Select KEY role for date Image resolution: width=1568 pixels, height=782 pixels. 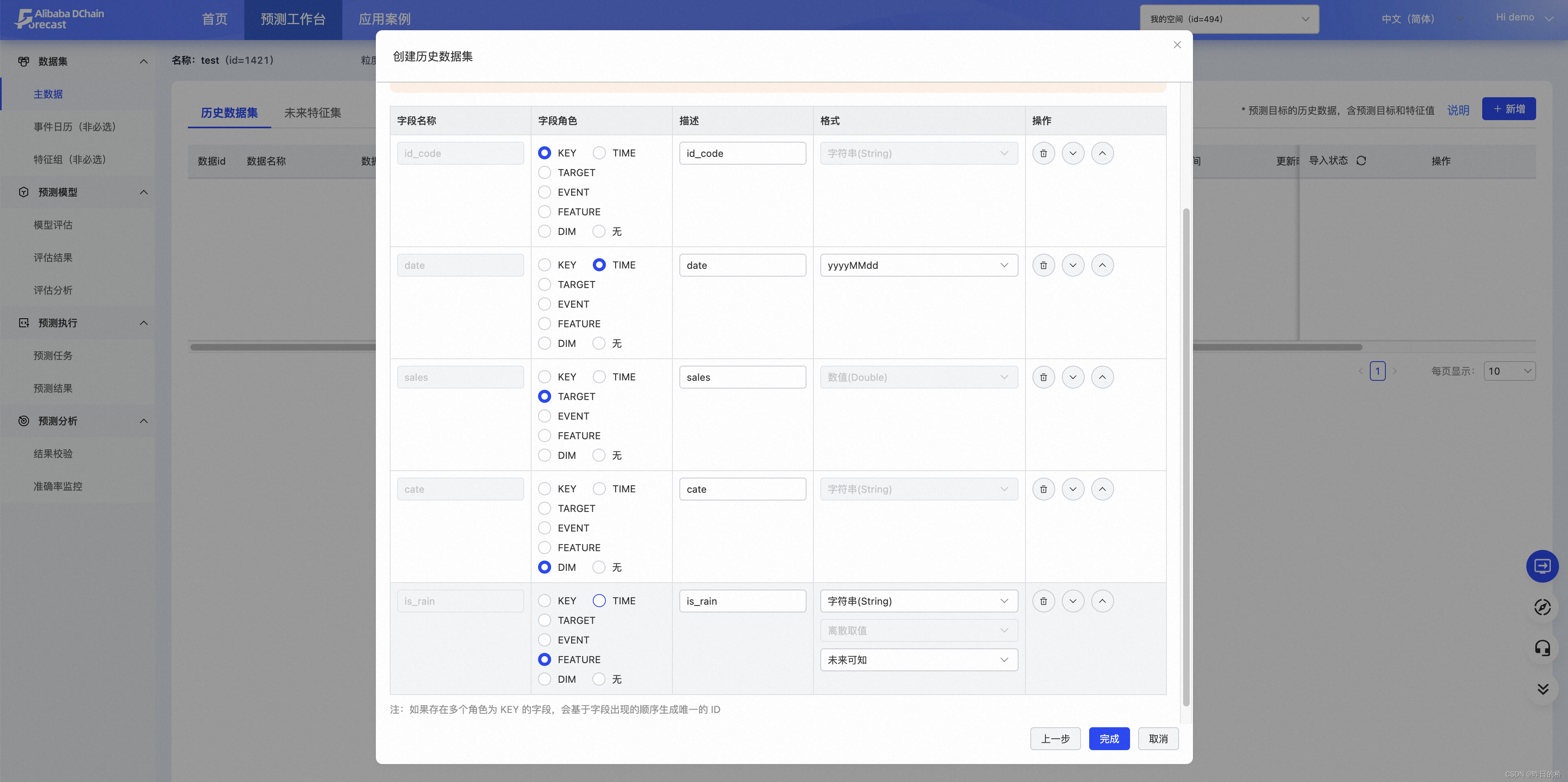tap(544, 265)
